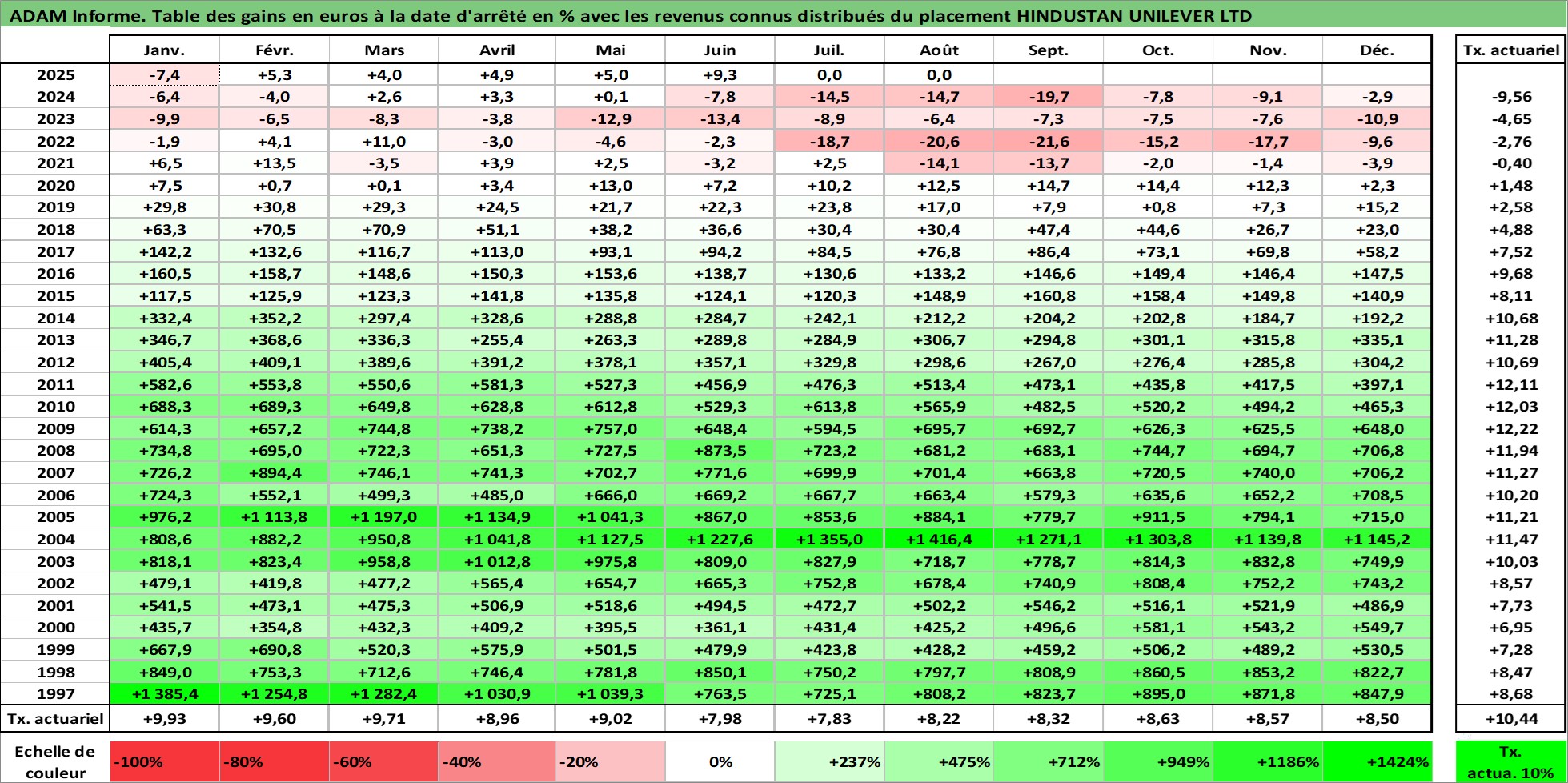Image resolution: width=1568 pixels, height=783 pixels.
Task: Select the Sept. column header
Action: pyautogui.click(x=1049, y=50)
